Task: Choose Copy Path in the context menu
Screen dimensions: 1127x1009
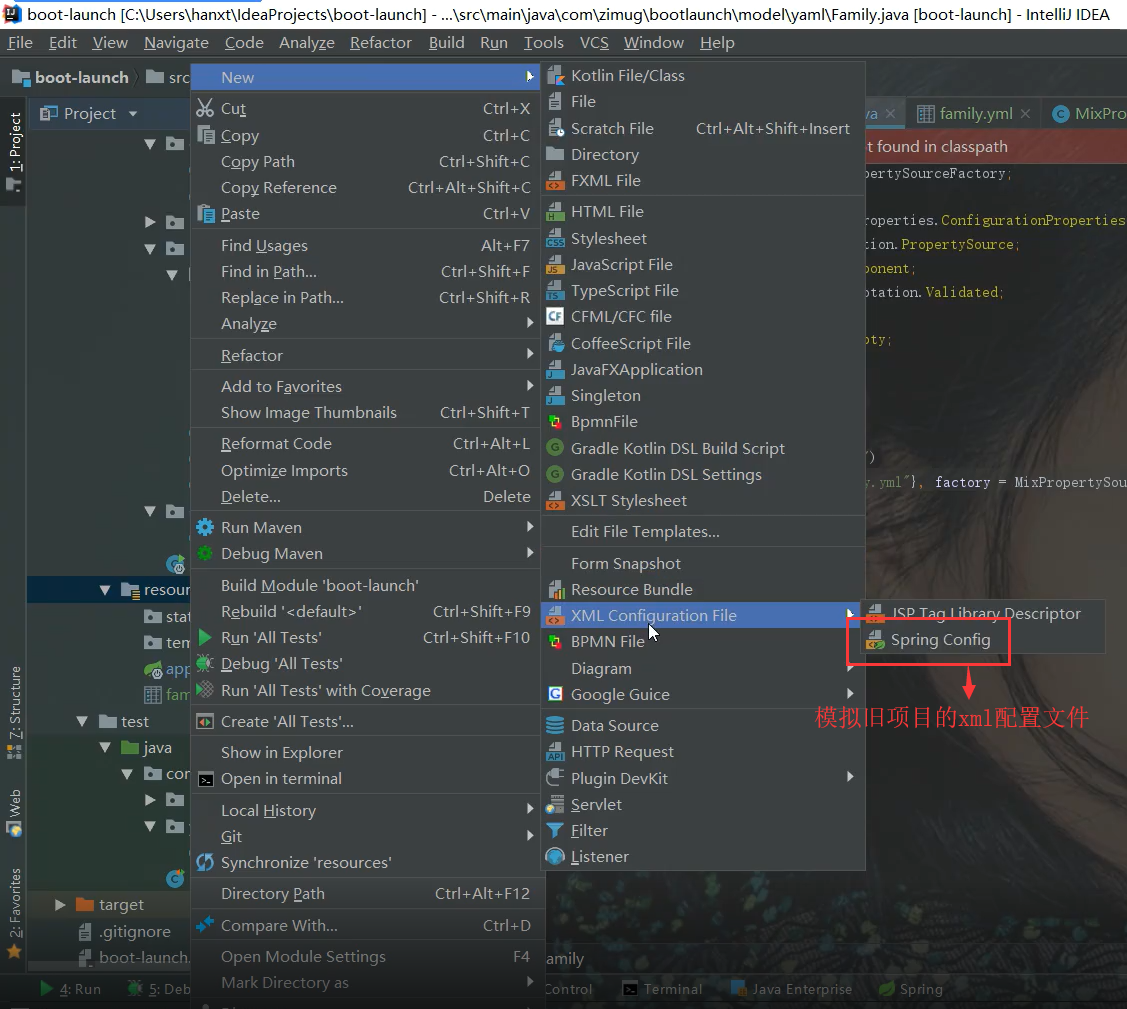Action: click(367, 162)
